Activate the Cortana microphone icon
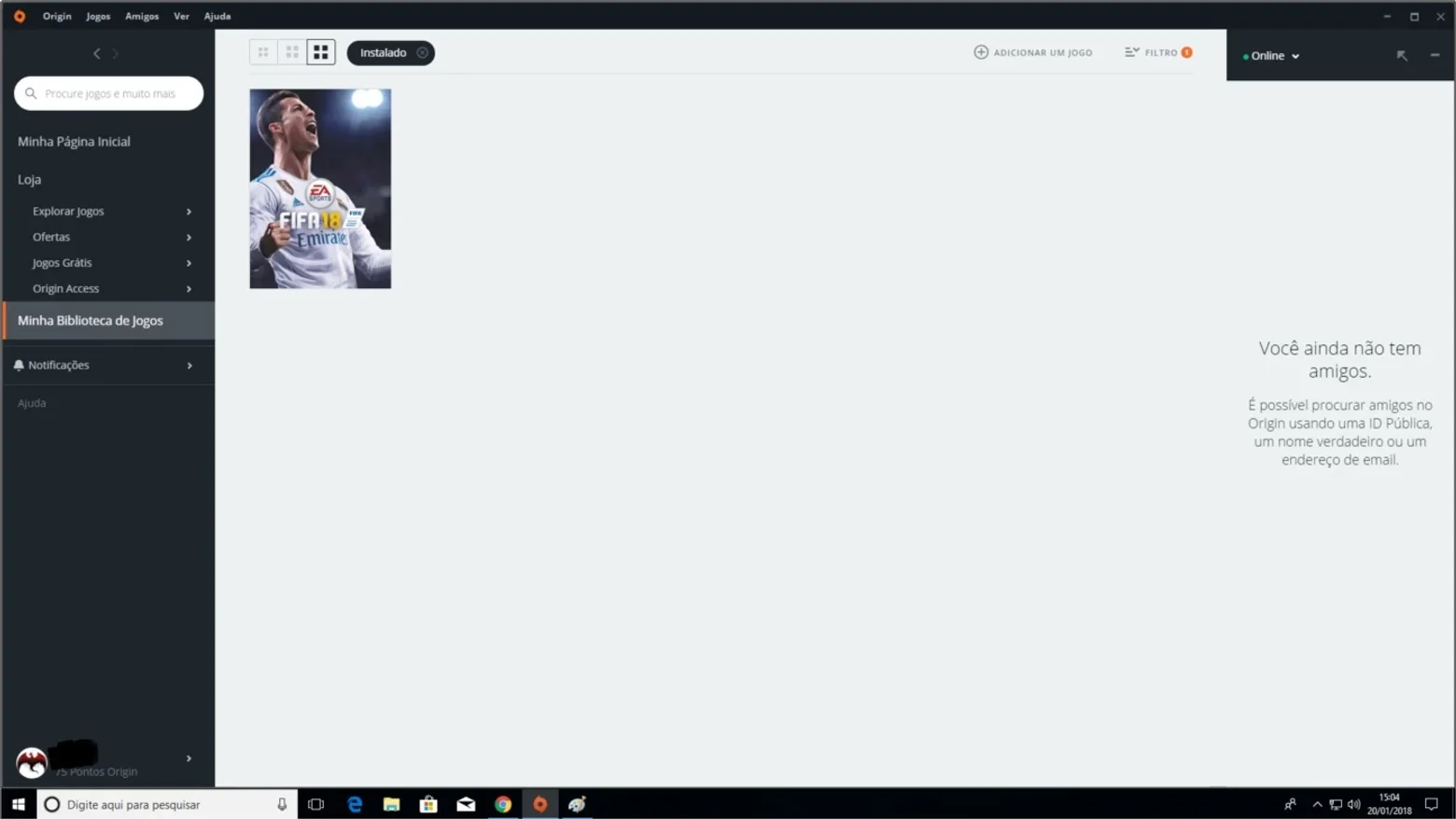Screen dimensions: 1456x819 pos(282,804)
